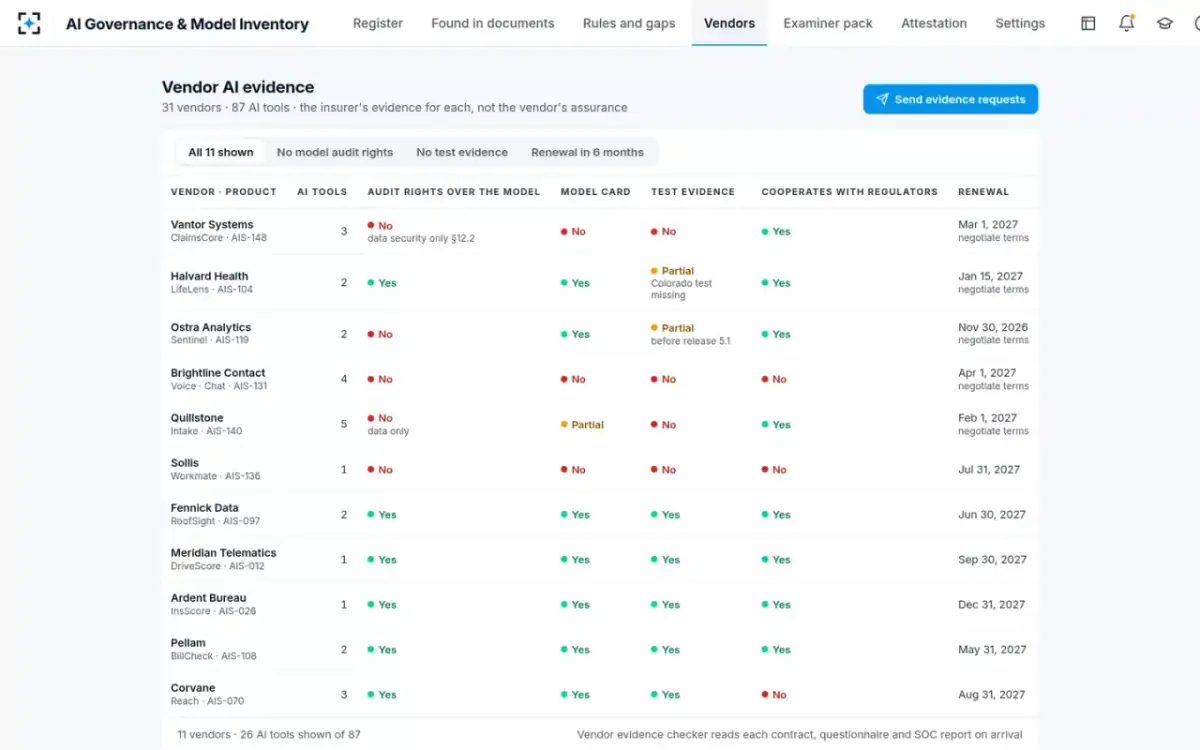Click Quillstone renewal date Feb 1, 2027
The width and height of the screenshot is (1200, 750).
(x=987, y=418)
